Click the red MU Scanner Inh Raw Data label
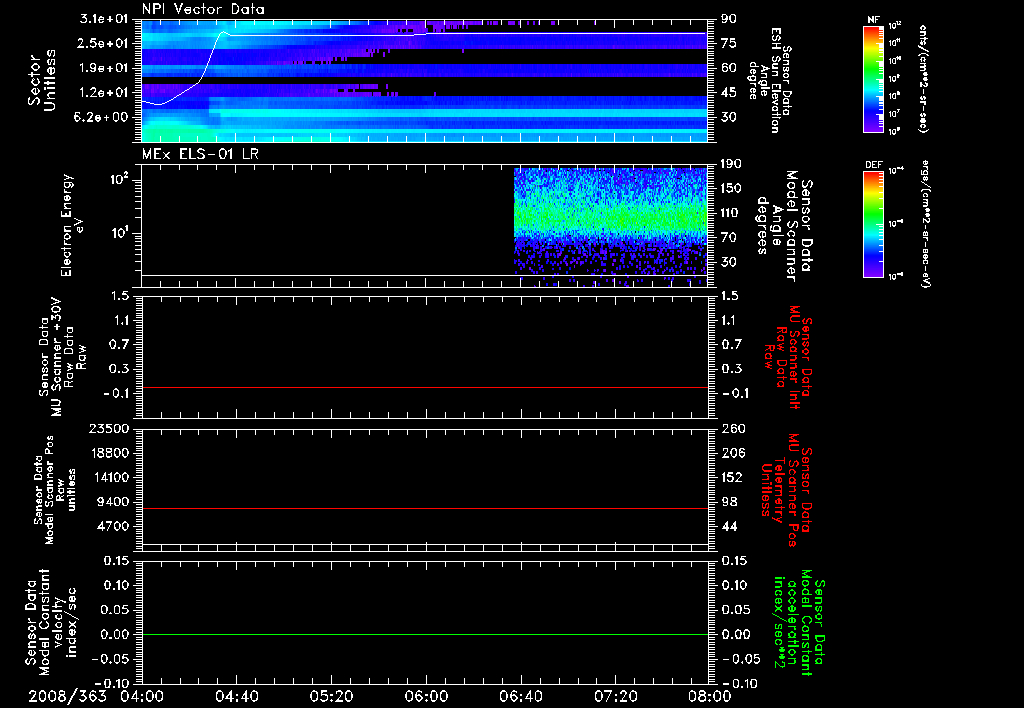 [788, 357]
